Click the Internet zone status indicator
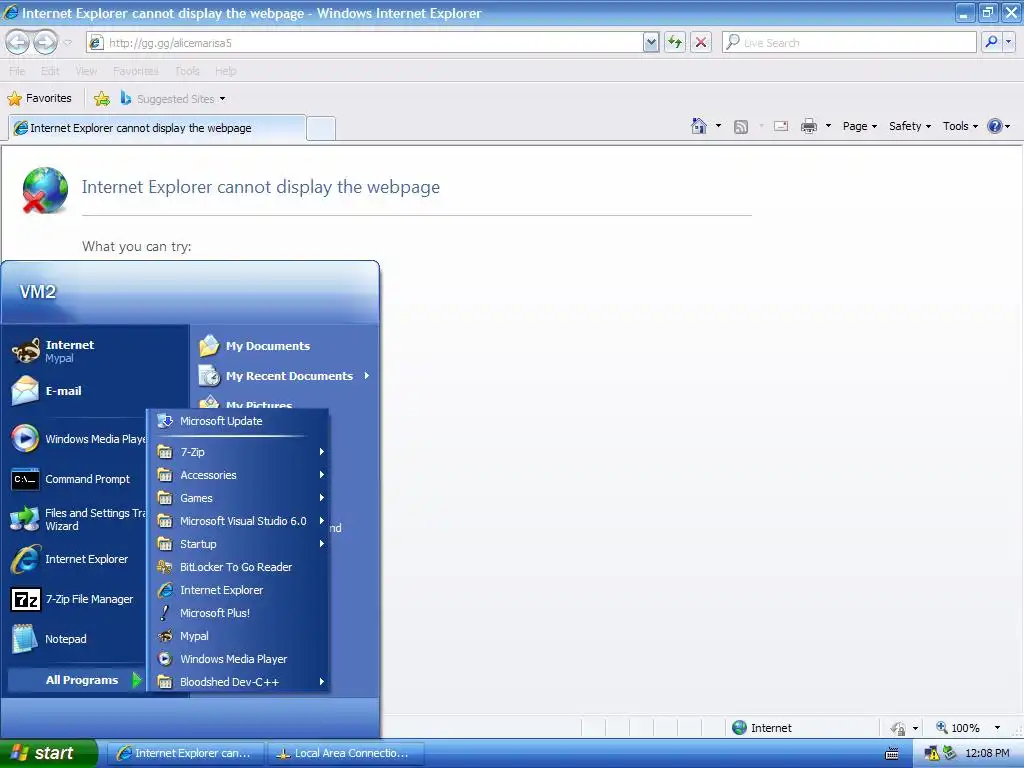Image resolution: width=1024 pixels, height=768 pixels. [x=761, y=728]
